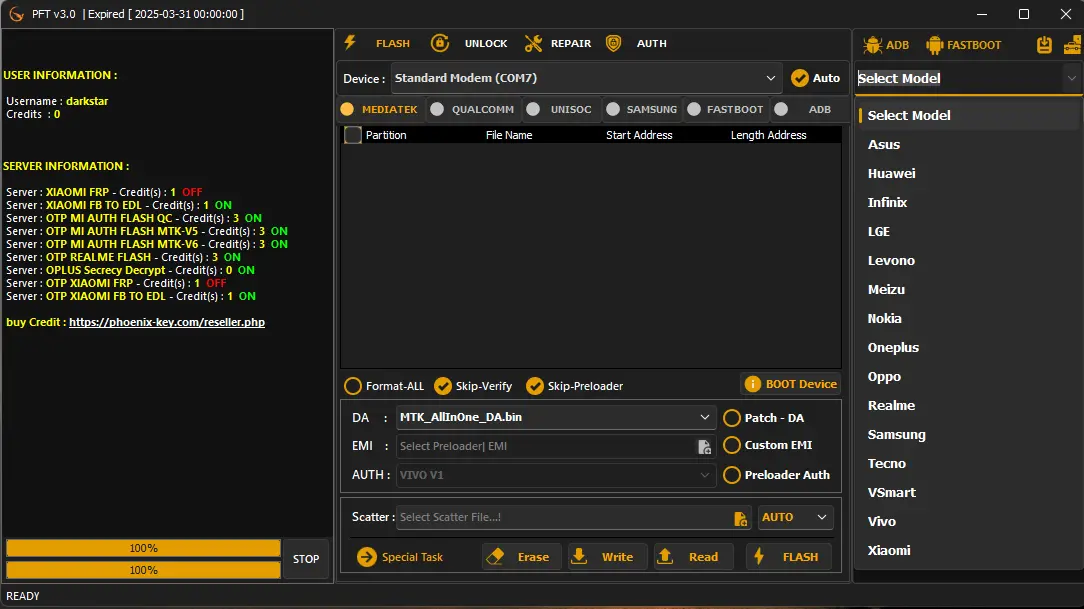Open the Device dropdown showing Standard Modem (COM7)
This screenshot has width=1084, height=609.
[586, 78]
